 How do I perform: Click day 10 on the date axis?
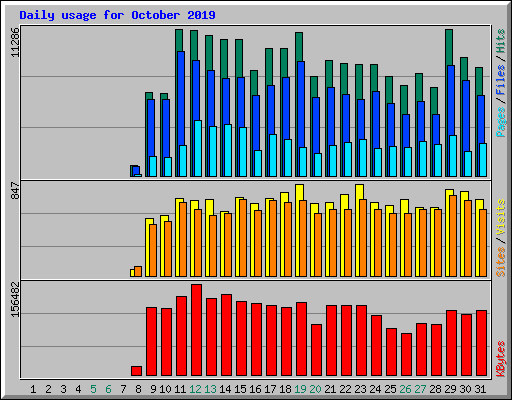[x=165, y=389]
